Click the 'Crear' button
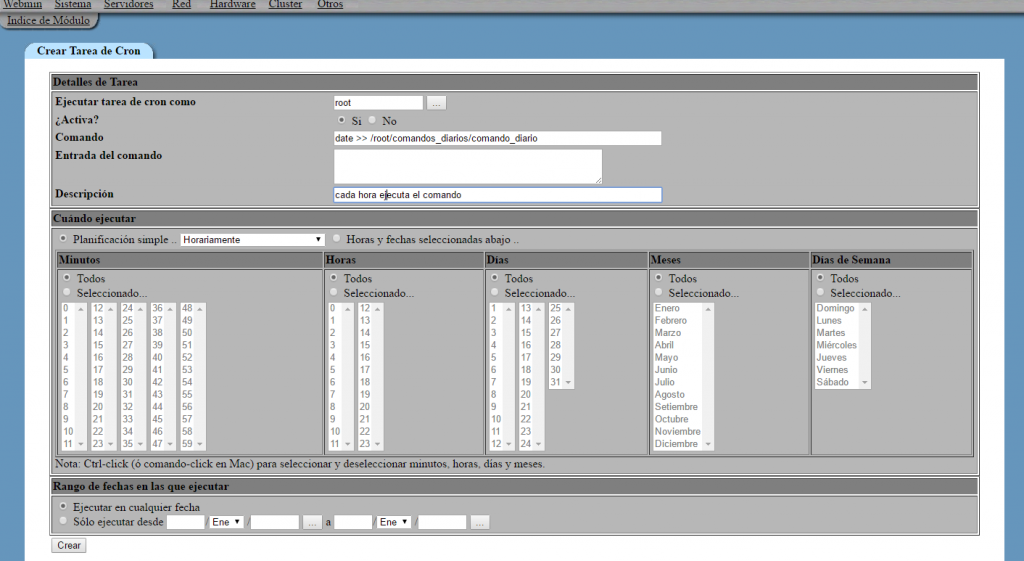Viewport: 1024px width, 561px height. [69, 545]
